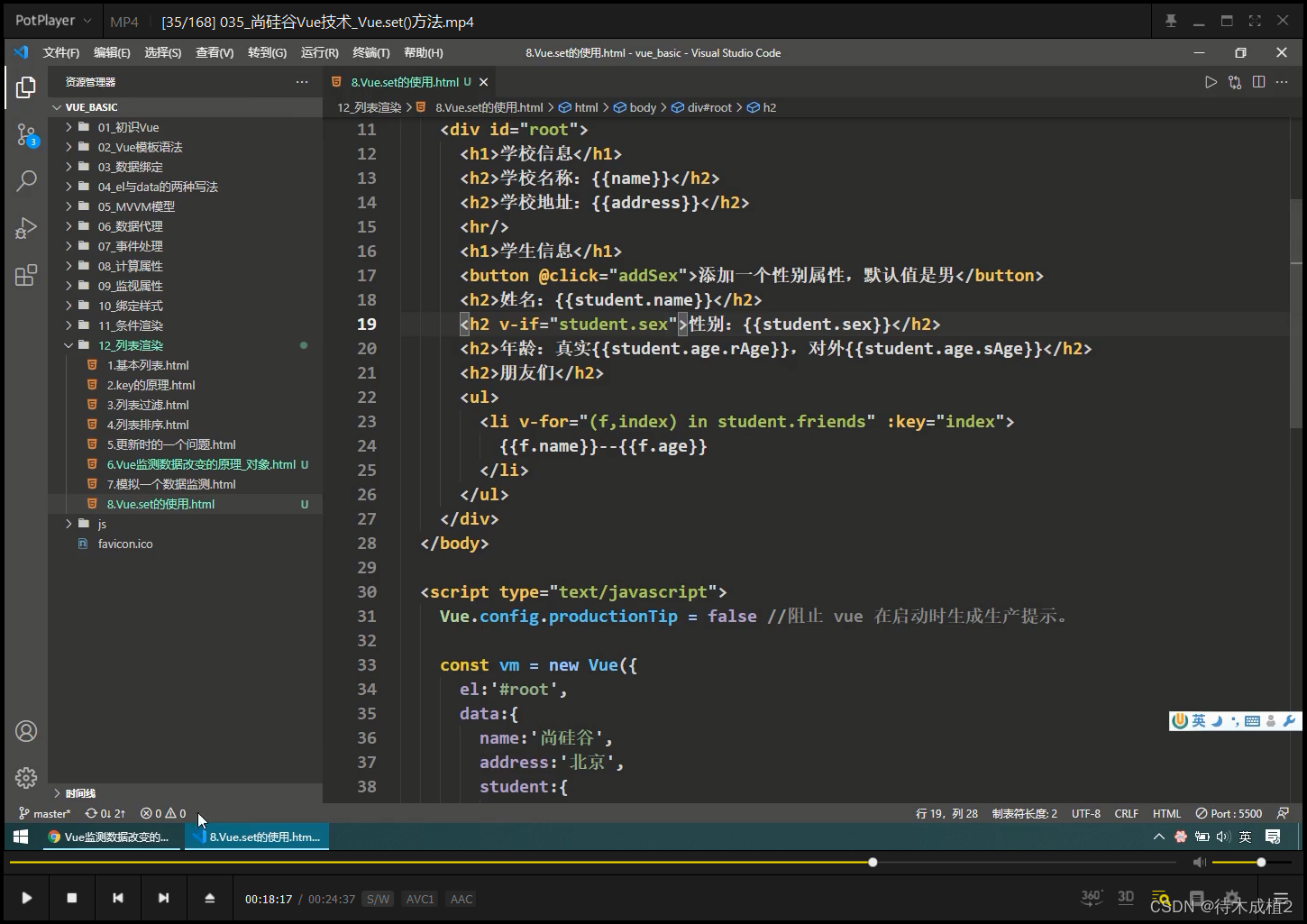Open the Manage gear in activity bar
This screenshot has height=924, width=1307.
click(x=26, y=777)
